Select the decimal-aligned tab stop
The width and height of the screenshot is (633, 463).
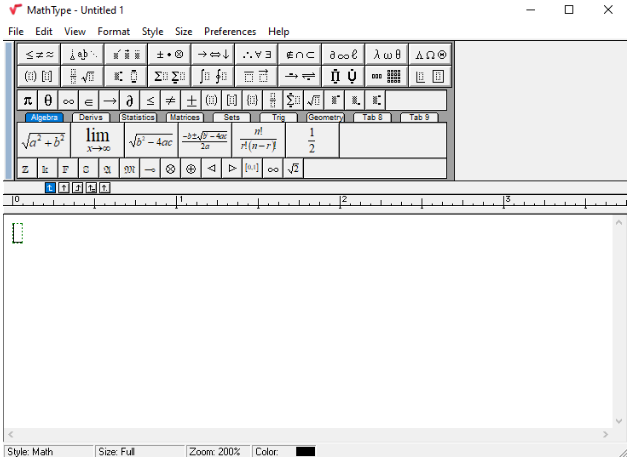tap(105, 188)
